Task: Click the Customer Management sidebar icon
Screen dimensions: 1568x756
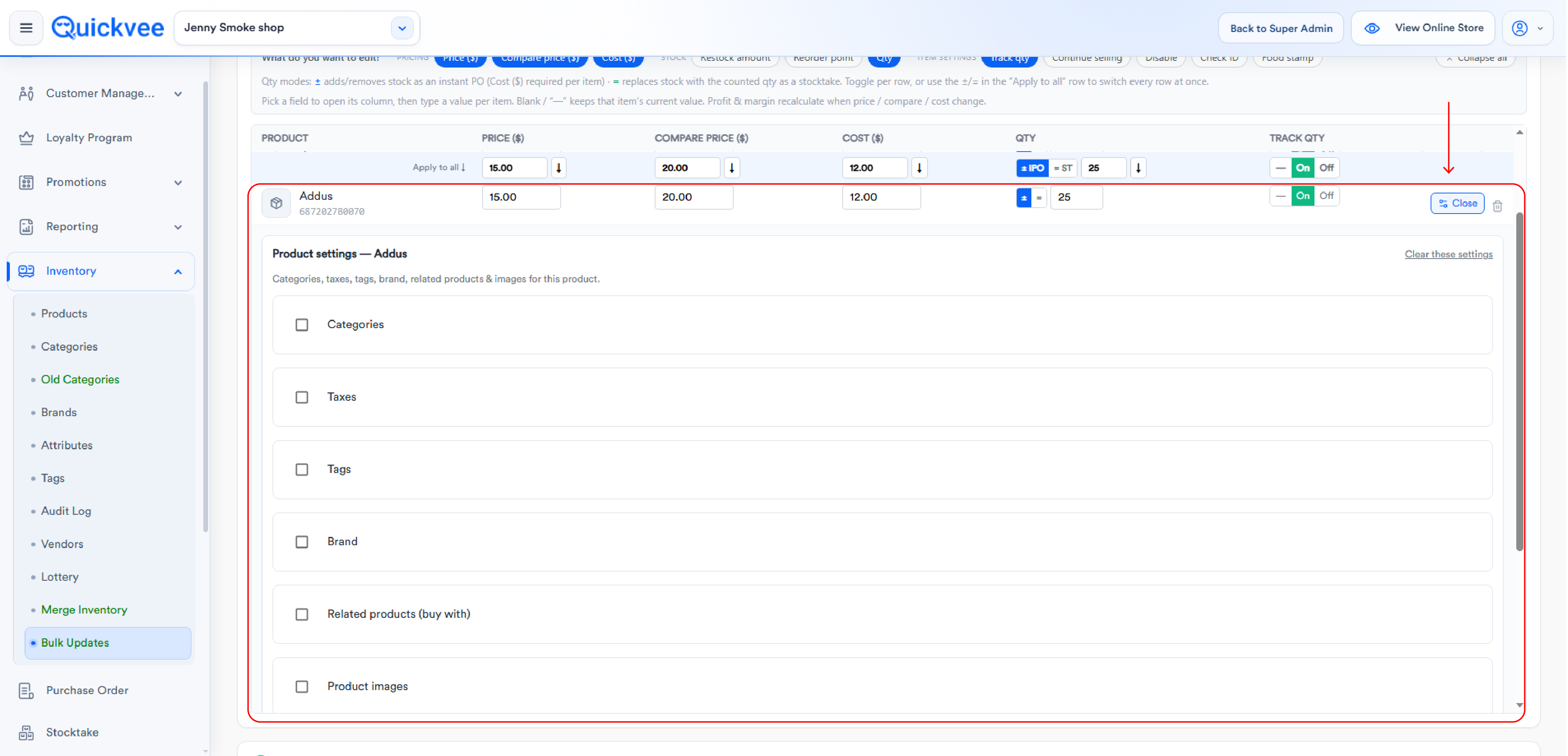Action: [26, 94]
